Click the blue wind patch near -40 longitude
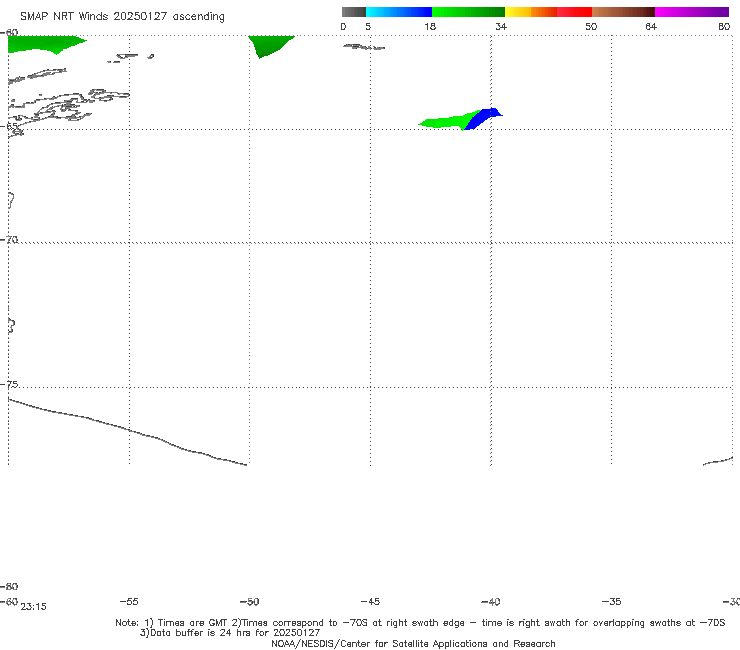 tap(482, 118)
